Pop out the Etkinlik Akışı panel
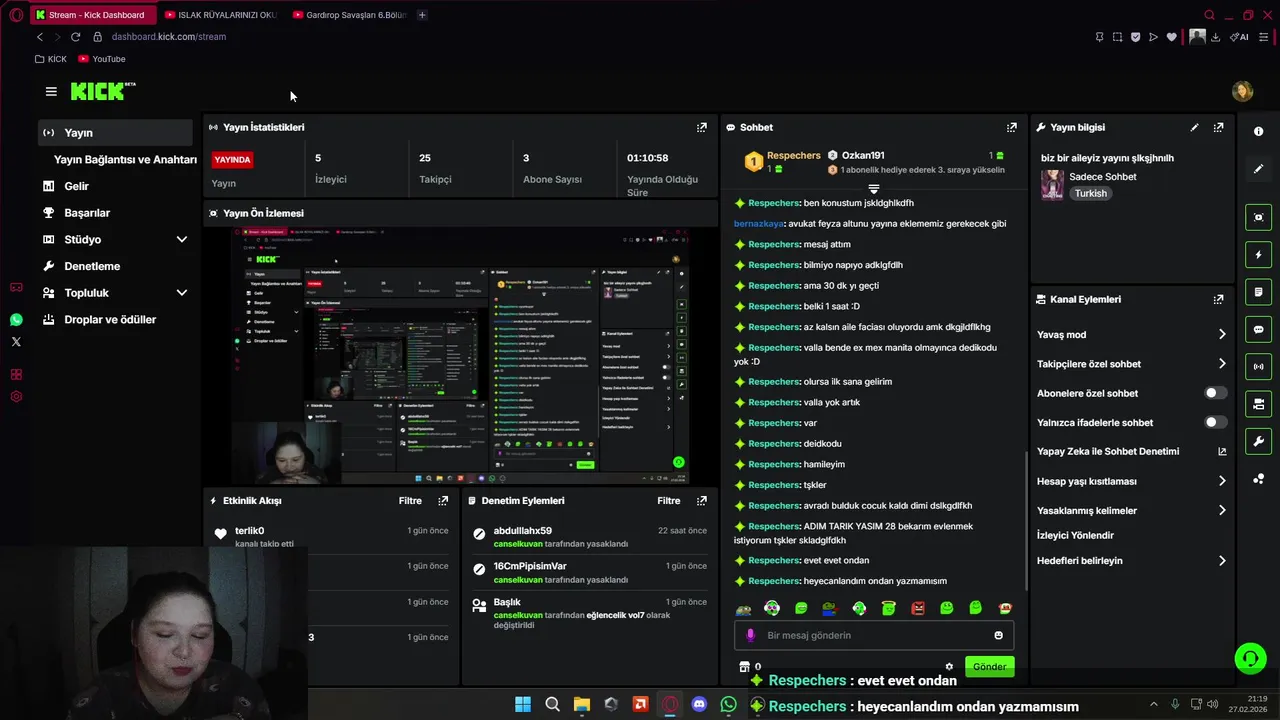This screenshot has width=1280, height=720. [443, 500]
